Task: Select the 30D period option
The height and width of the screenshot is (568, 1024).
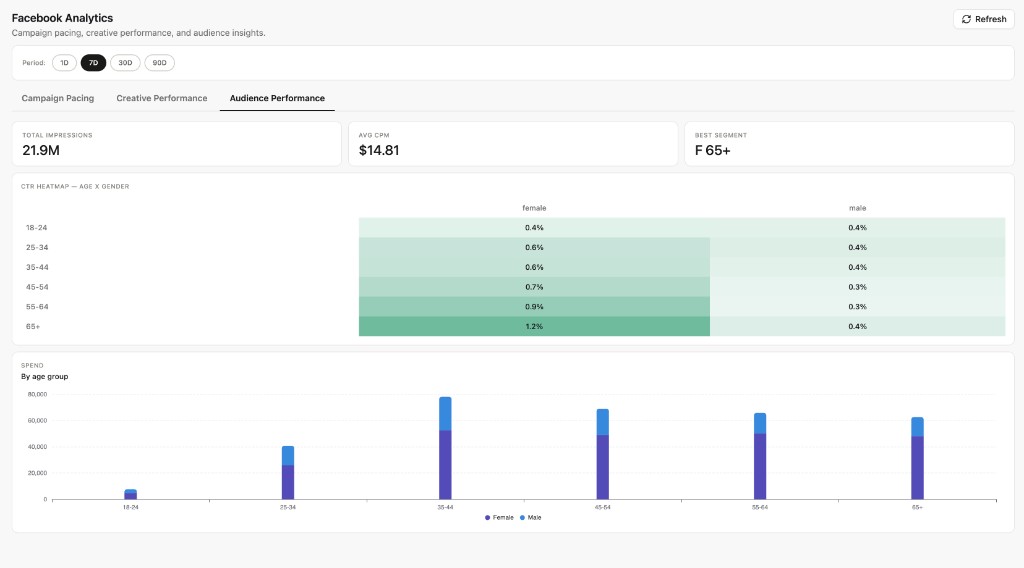Action: pos(125,63)
